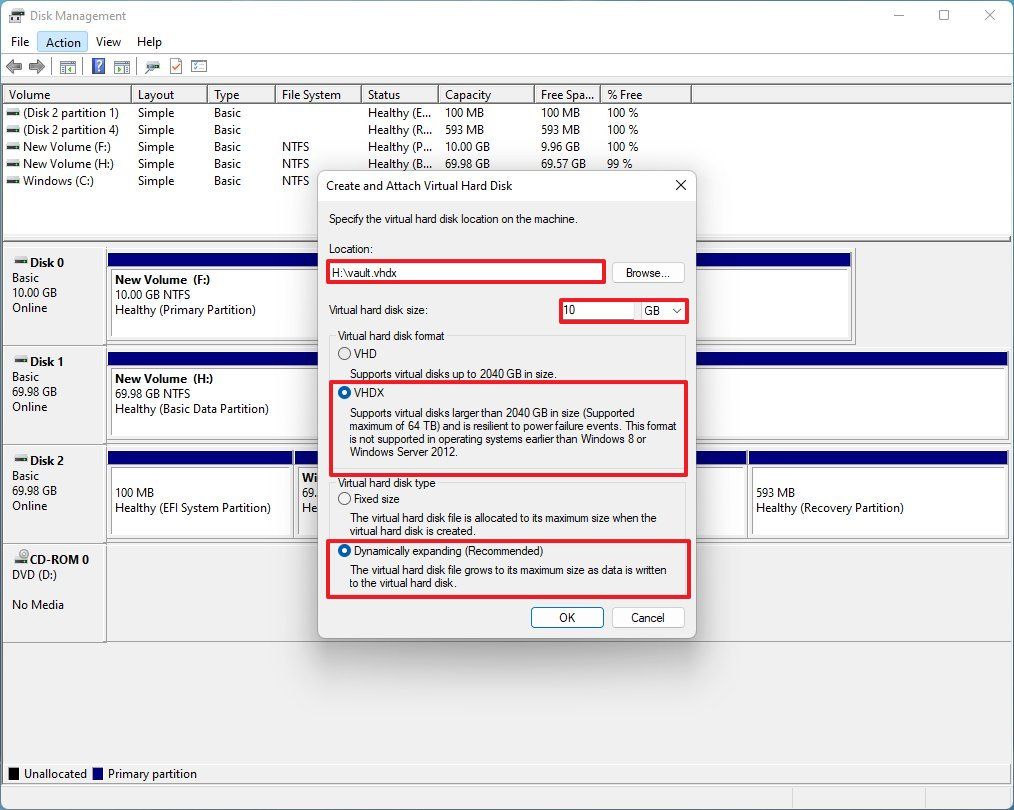Screen dimensions: 1014x810
Task: Toggle the Show/Hide Action Pane toolbar icon
Action: (x=122, y=67)
